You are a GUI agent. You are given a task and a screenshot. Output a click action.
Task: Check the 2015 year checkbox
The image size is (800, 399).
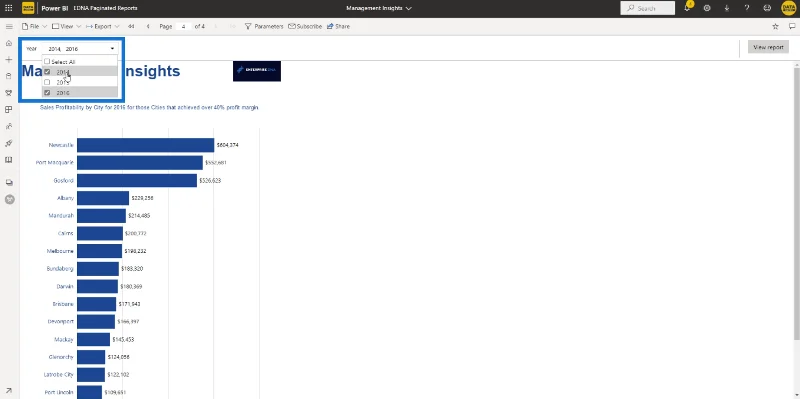point(47,82)
